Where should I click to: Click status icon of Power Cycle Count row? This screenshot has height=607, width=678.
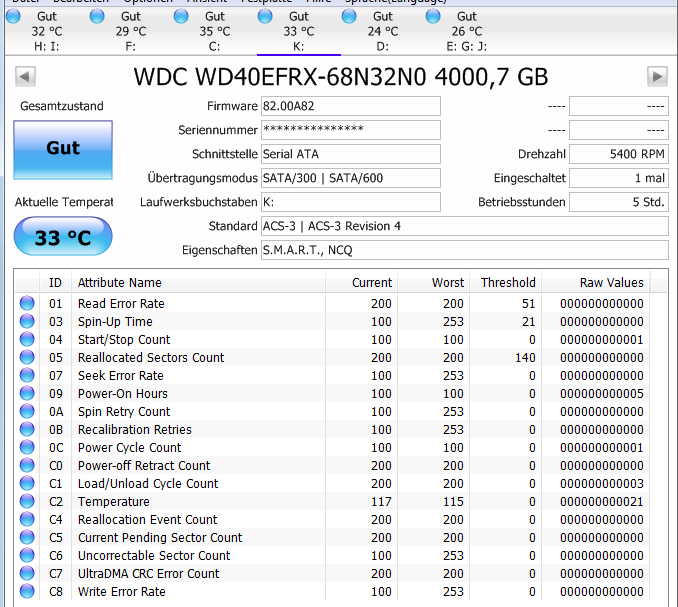tap(27, 447)
